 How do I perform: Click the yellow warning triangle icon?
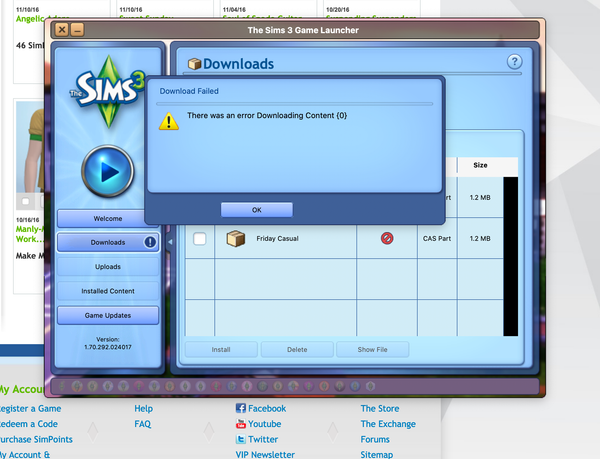(x=168, y=120)
